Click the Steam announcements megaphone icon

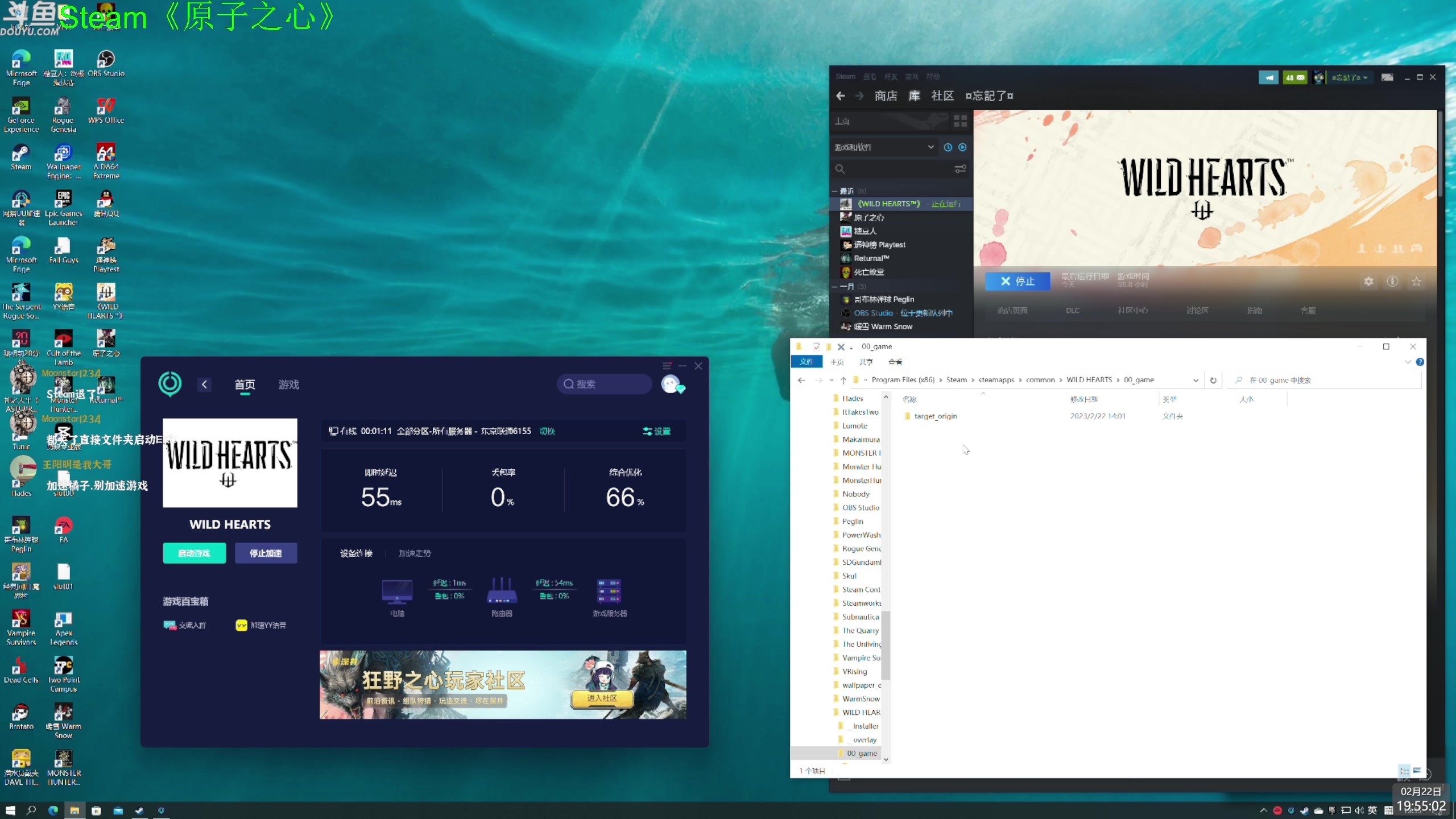coord(1268,77)
